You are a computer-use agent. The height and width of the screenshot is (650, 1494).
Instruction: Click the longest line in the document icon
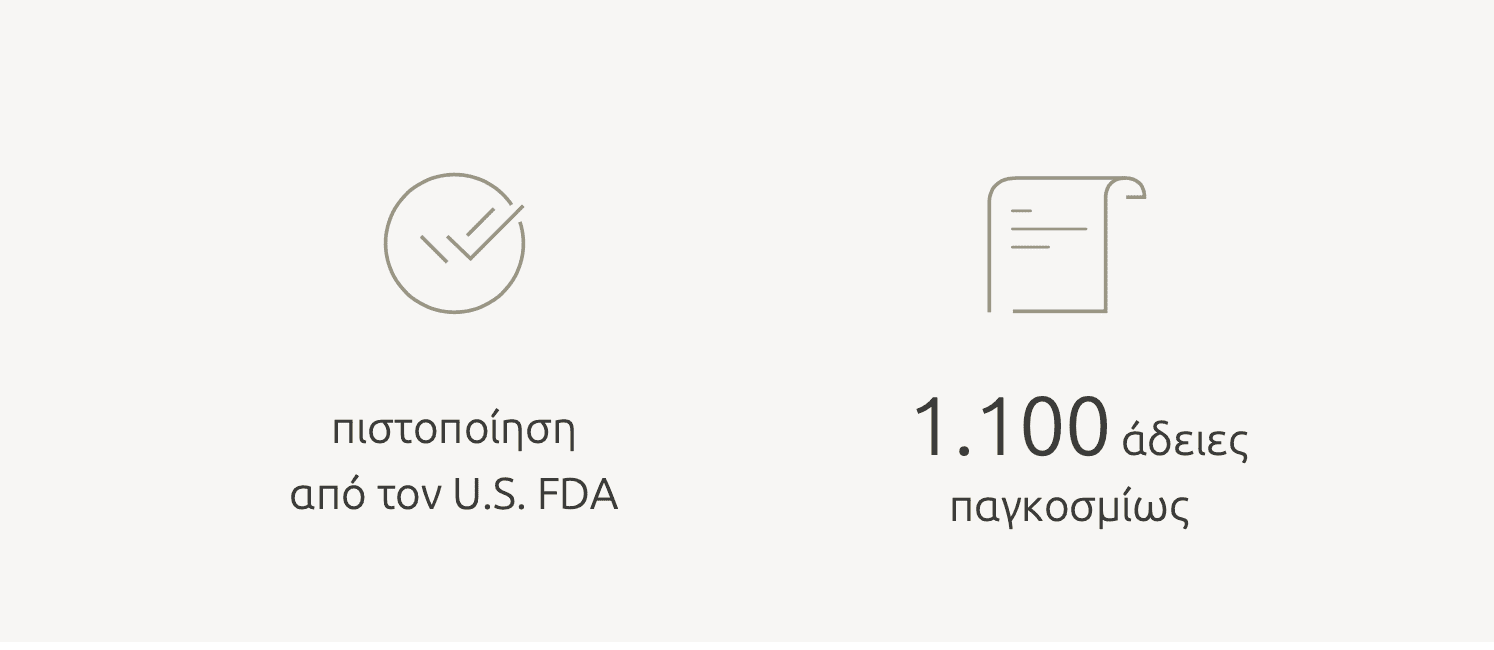(1048, 229)
